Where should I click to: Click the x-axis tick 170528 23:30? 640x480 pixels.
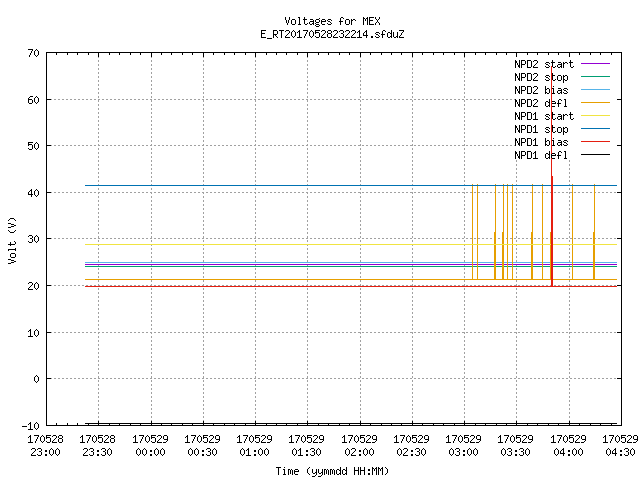pyautogui.click(x=98, y=446)
